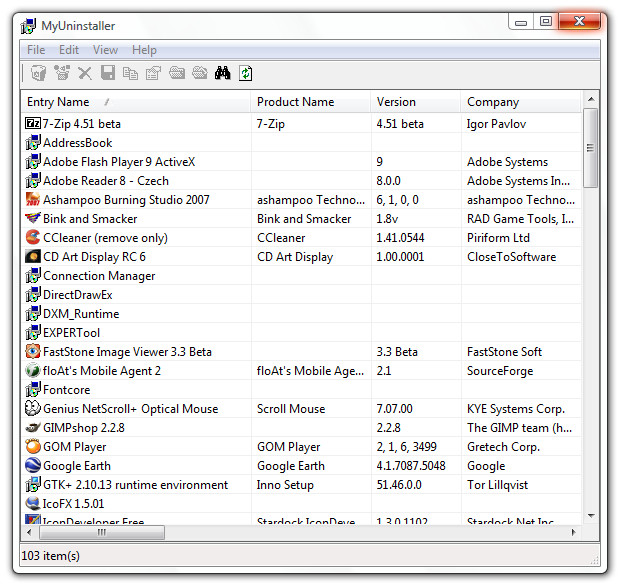Image resolution: width=624 pixels, height=587 pixels.
Task: Click the Piriform Ltd company cell
Action: (498, 238)
